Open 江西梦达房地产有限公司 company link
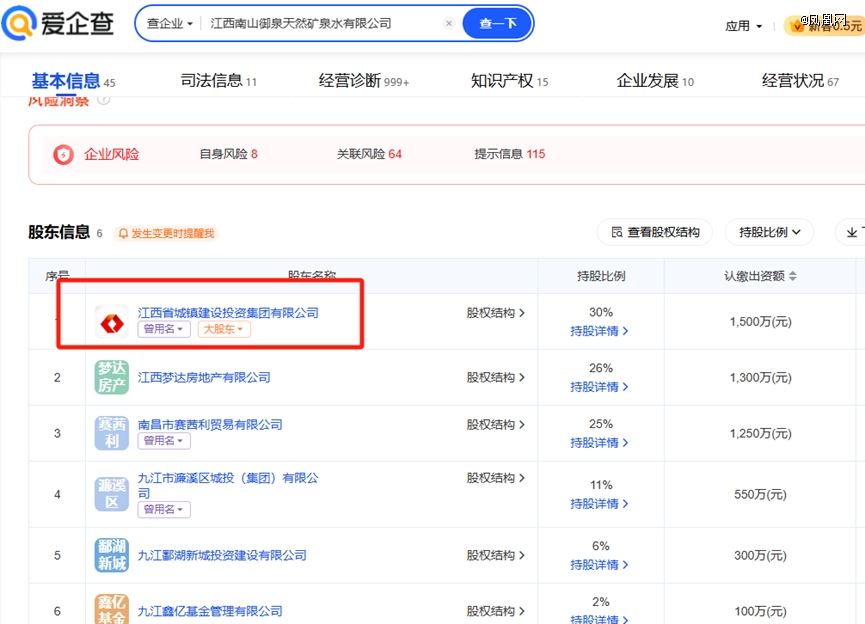The height and width of the screenshot is (624, 865). pyautogui.click(x=204, y=377)
